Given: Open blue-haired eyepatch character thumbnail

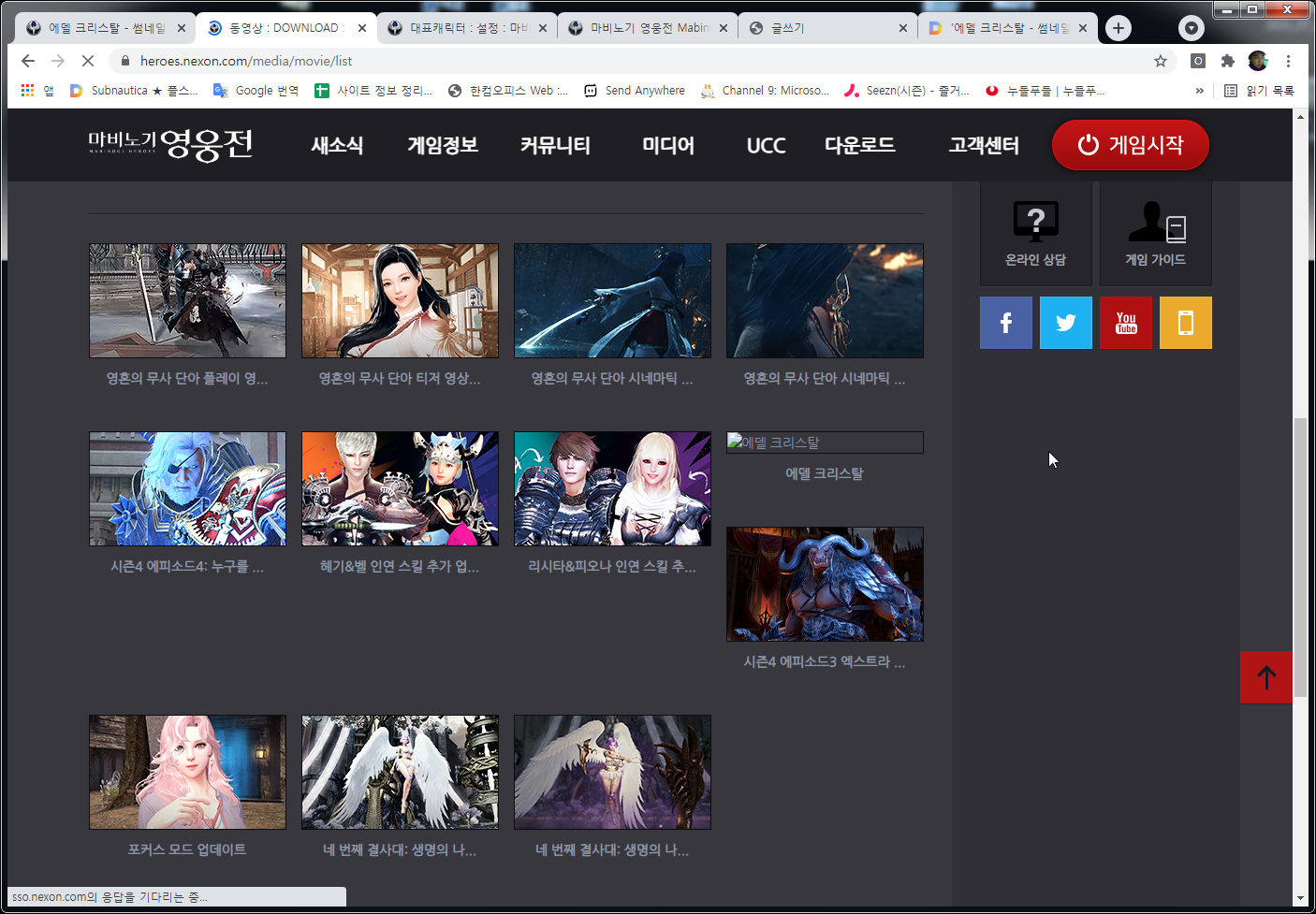Looking at the screenshot, I should click(187, 488).
